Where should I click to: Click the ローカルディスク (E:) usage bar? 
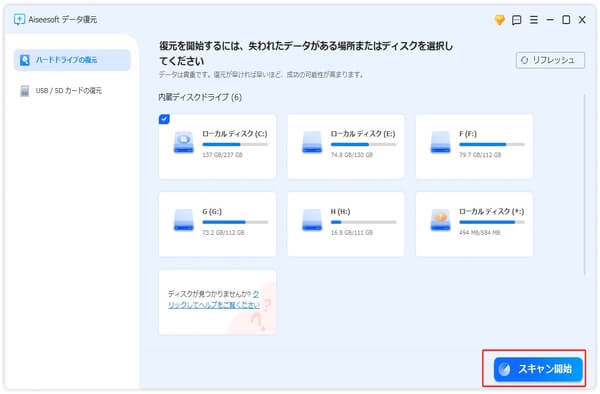click(x=364, y=145)
